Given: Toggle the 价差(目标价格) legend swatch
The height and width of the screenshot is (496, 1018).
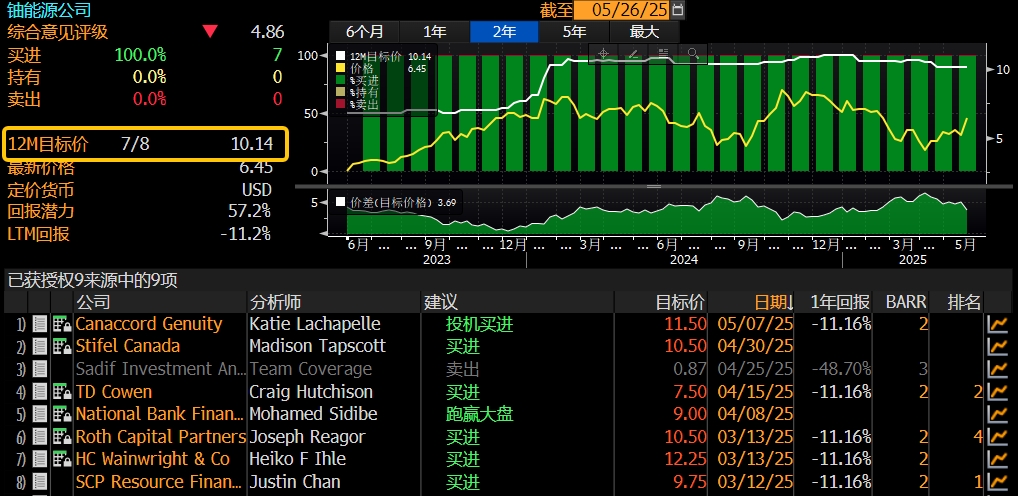Looking at the screenshot, I should point(341,202).
